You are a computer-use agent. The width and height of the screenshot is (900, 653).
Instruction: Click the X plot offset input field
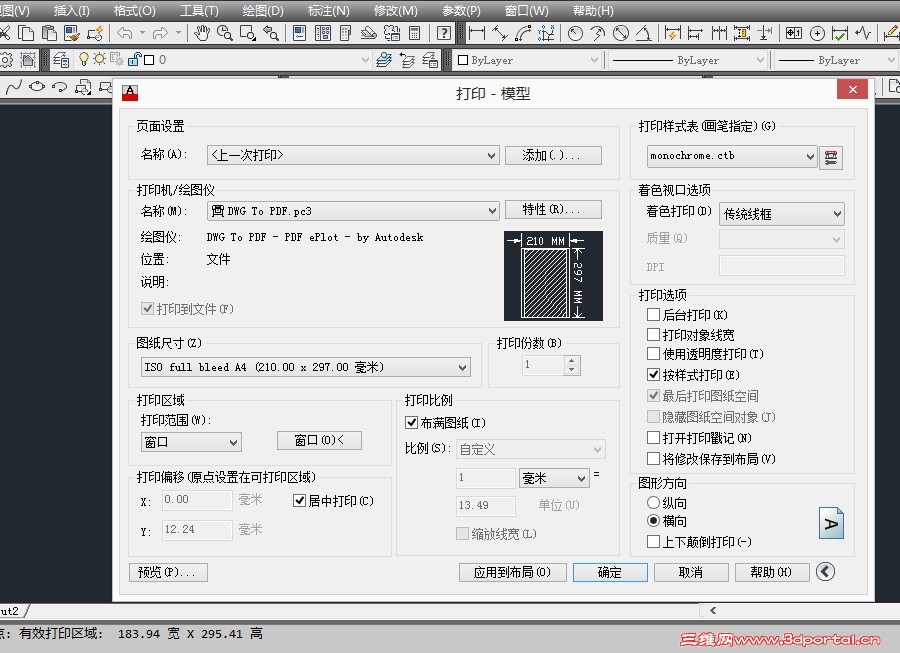click(x=196, y=501)
